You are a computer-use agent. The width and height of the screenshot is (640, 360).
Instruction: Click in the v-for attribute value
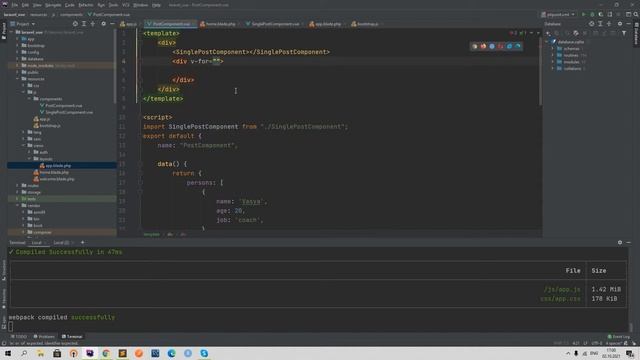[x=216, y=62]
